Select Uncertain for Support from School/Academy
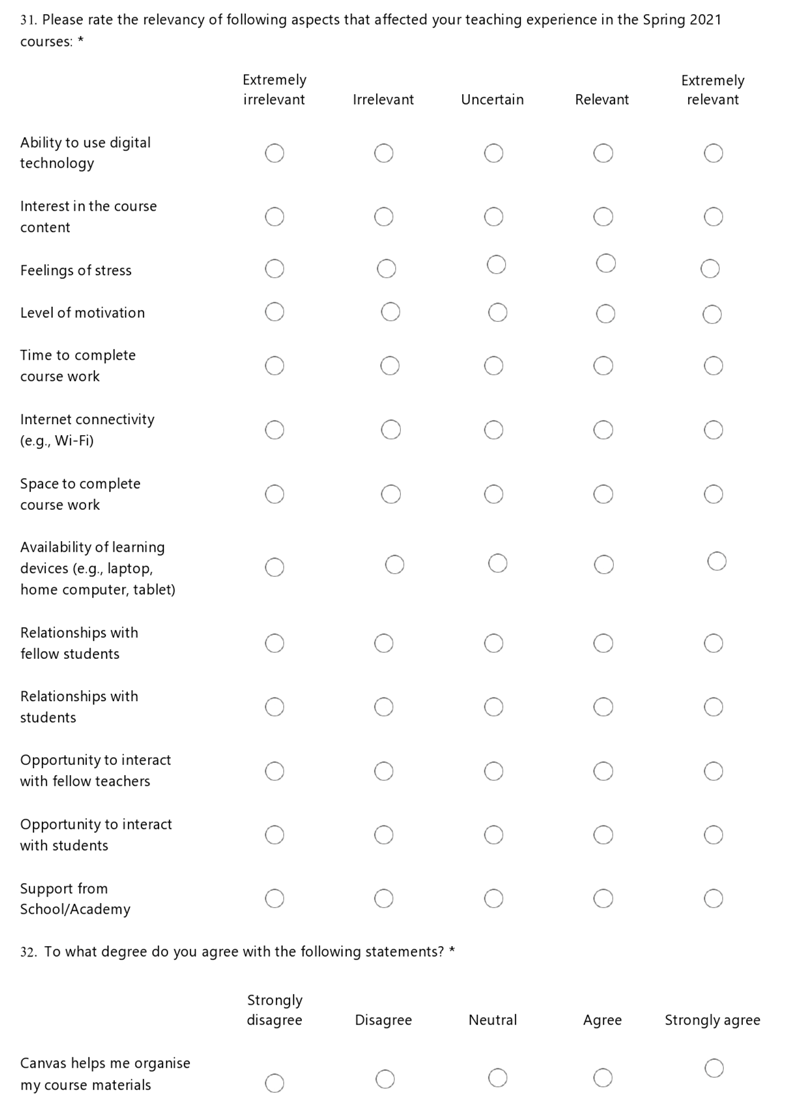The width and height of the screenshot is (791, 1106). pos(493,899)
